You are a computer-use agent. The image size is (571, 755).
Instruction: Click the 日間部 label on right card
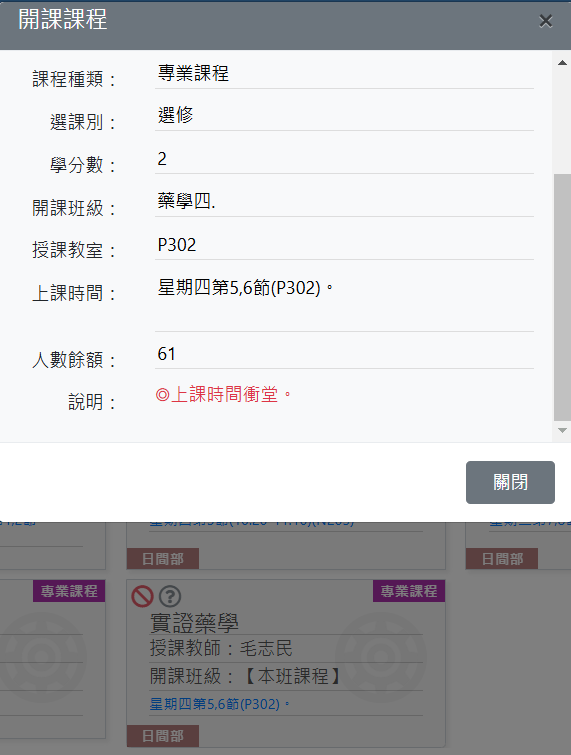click(502, 559)
